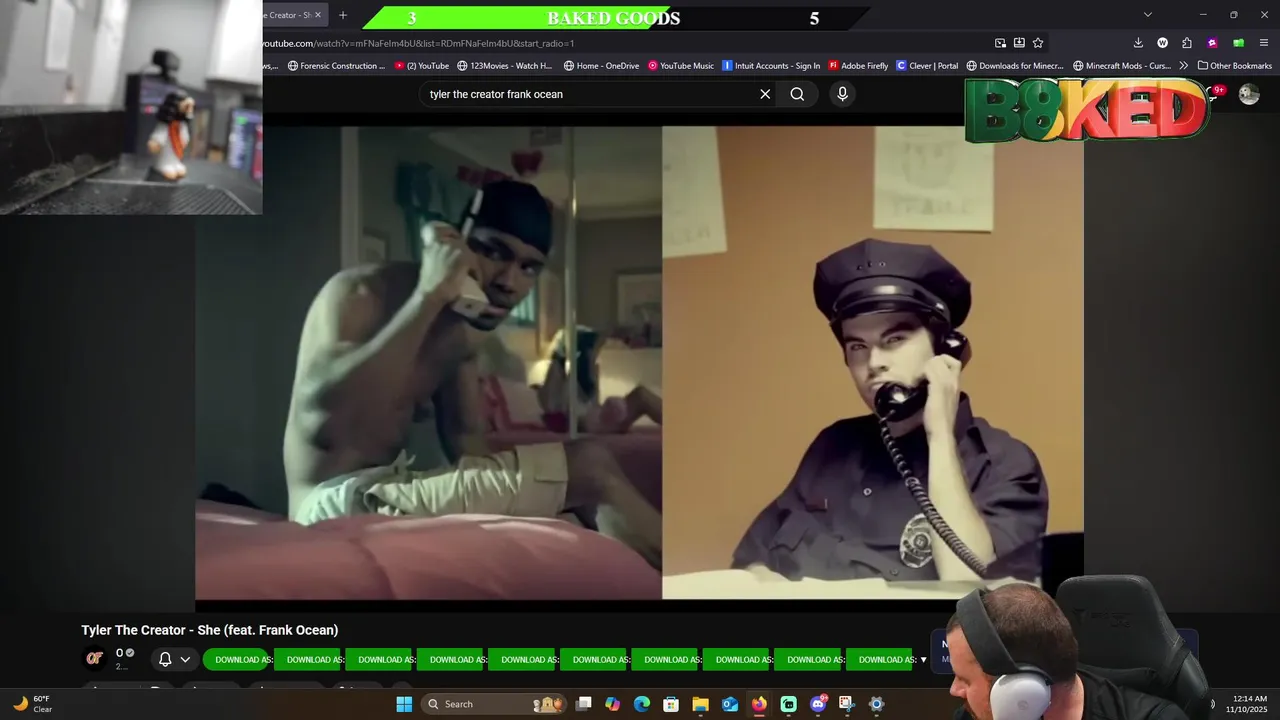Close the Tyler The Creator browser tab
Viewport: 1280px width, 720px height.
318,15
